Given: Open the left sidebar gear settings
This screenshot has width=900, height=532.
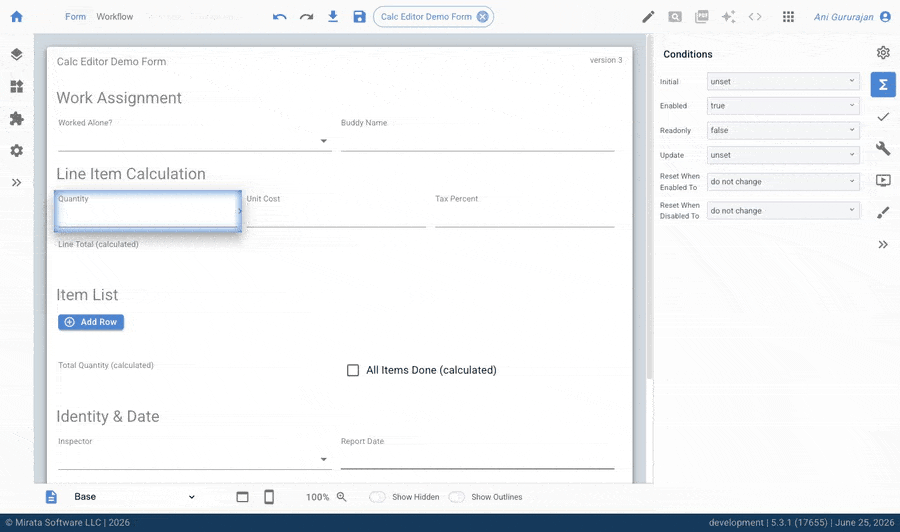Looking at the screenshot, I should (x=17, y=150).
